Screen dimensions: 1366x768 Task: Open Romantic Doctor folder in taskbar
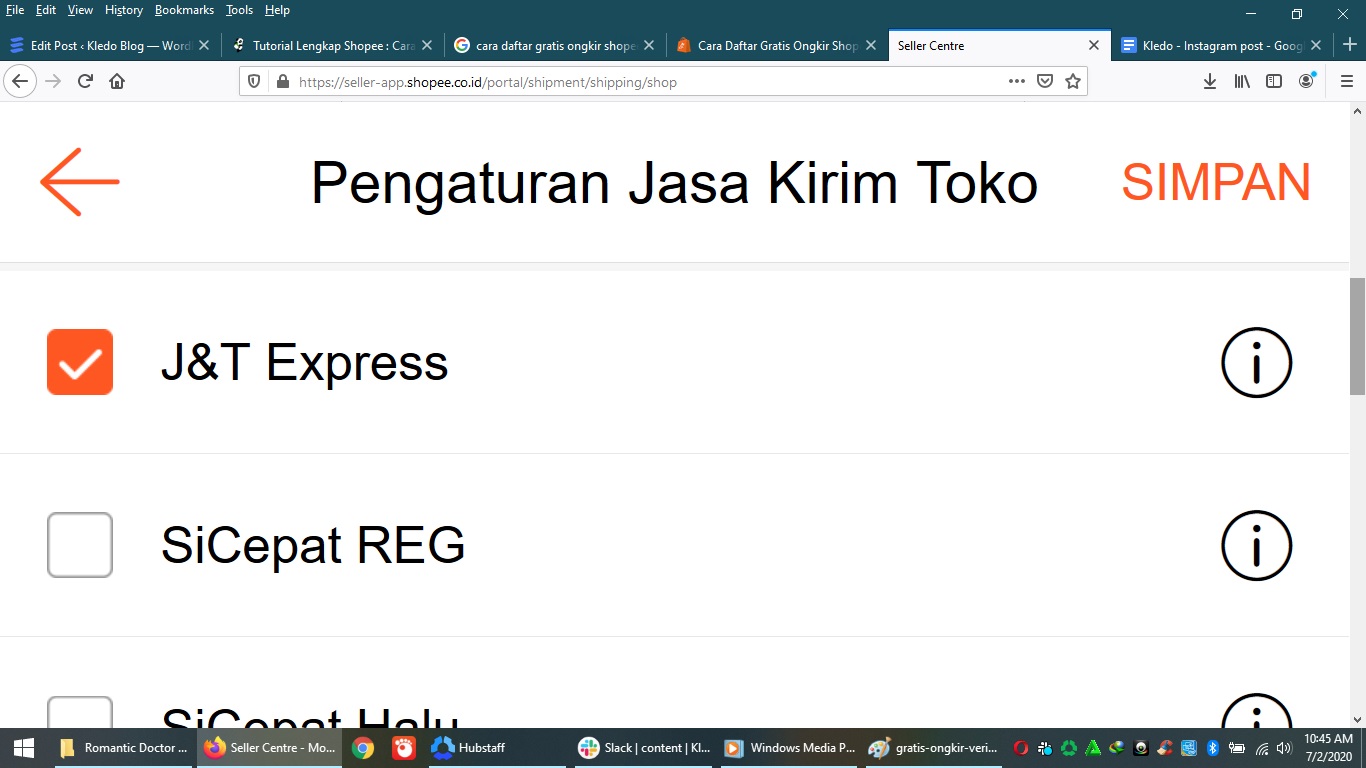tap(123, 748)
